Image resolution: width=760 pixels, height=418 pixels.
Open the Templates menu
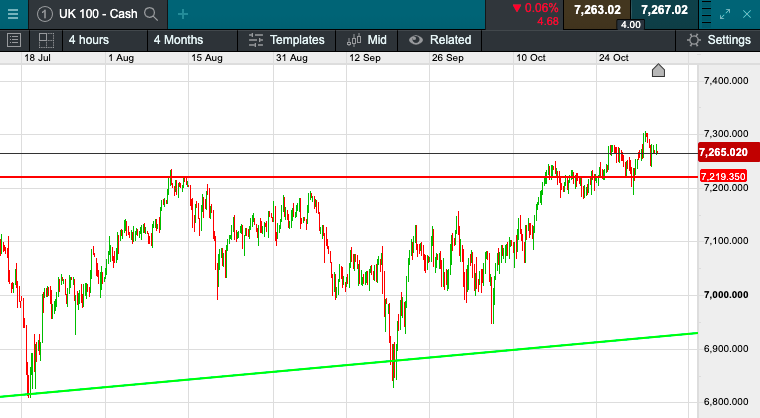click(x=286, y=40)
